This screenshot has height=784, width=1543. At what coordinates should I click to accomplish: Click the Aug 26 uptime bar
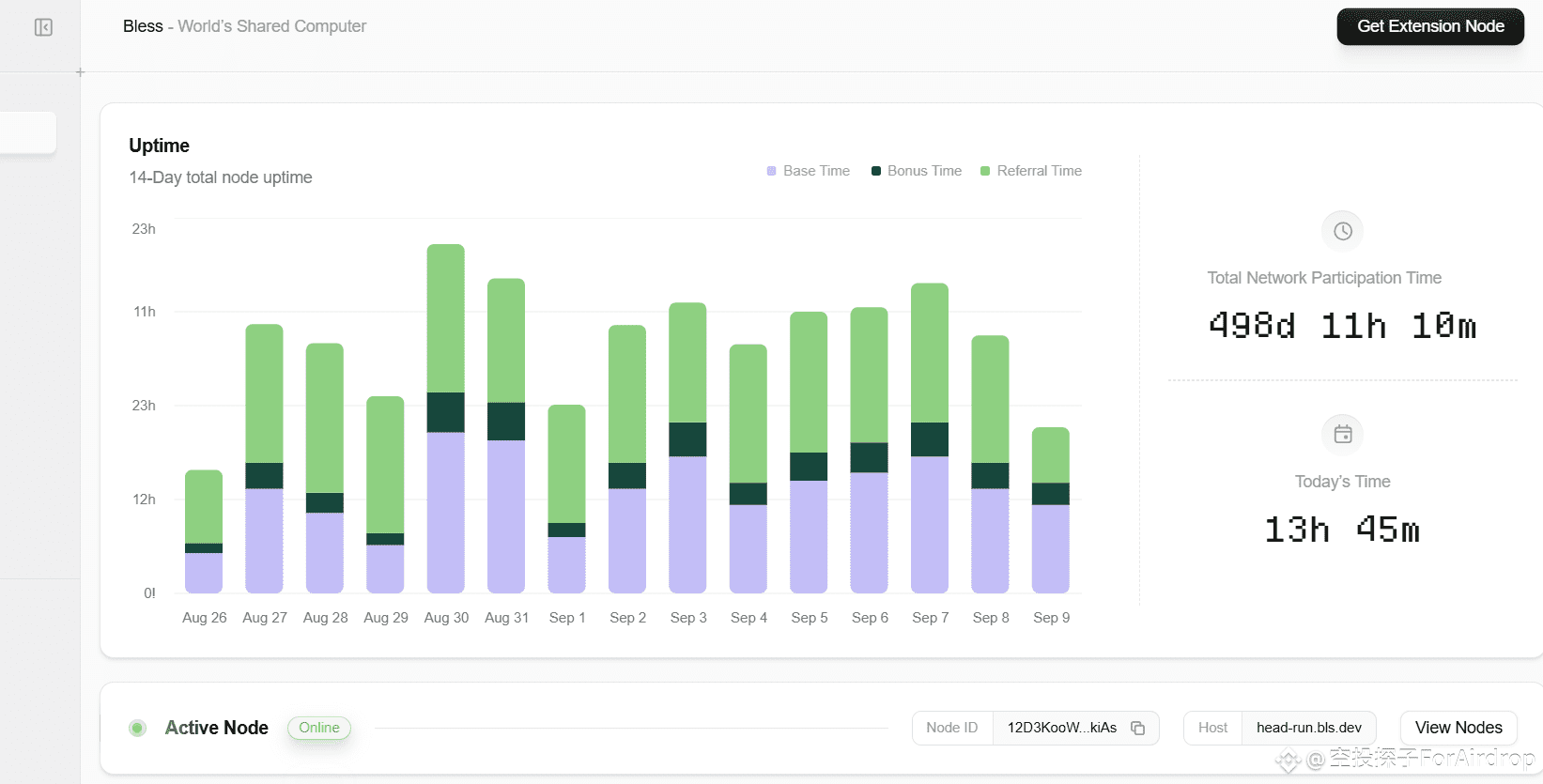coord(204,531)
